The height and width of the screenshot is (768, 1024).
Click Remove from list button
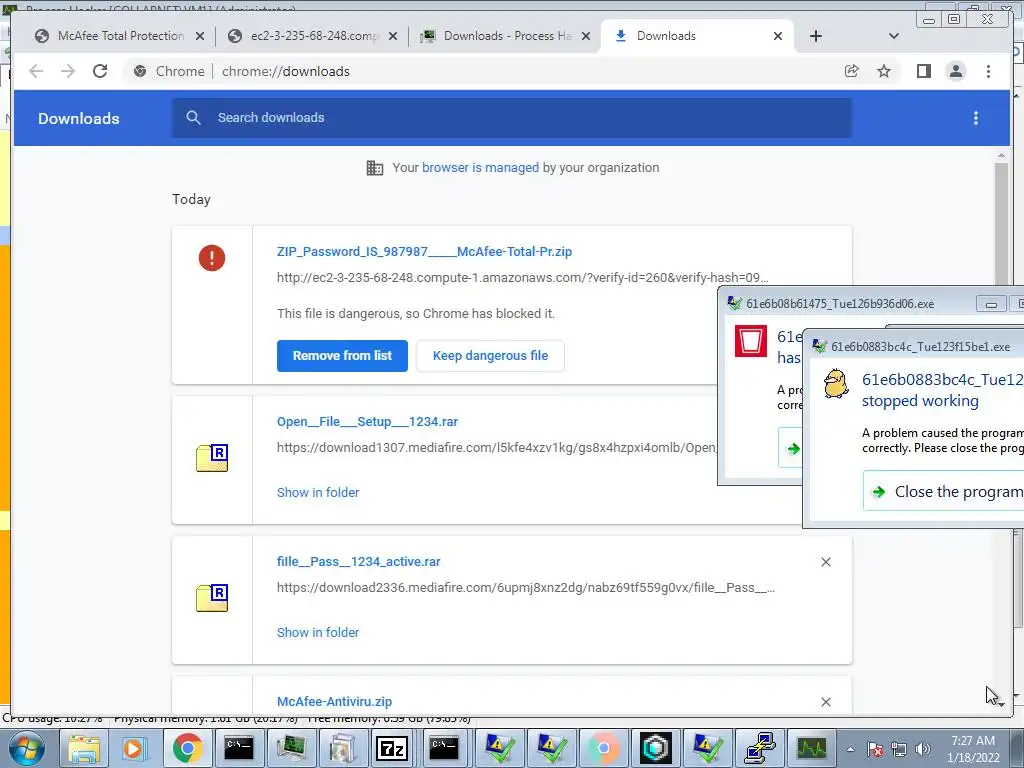(x=342, y=356)
